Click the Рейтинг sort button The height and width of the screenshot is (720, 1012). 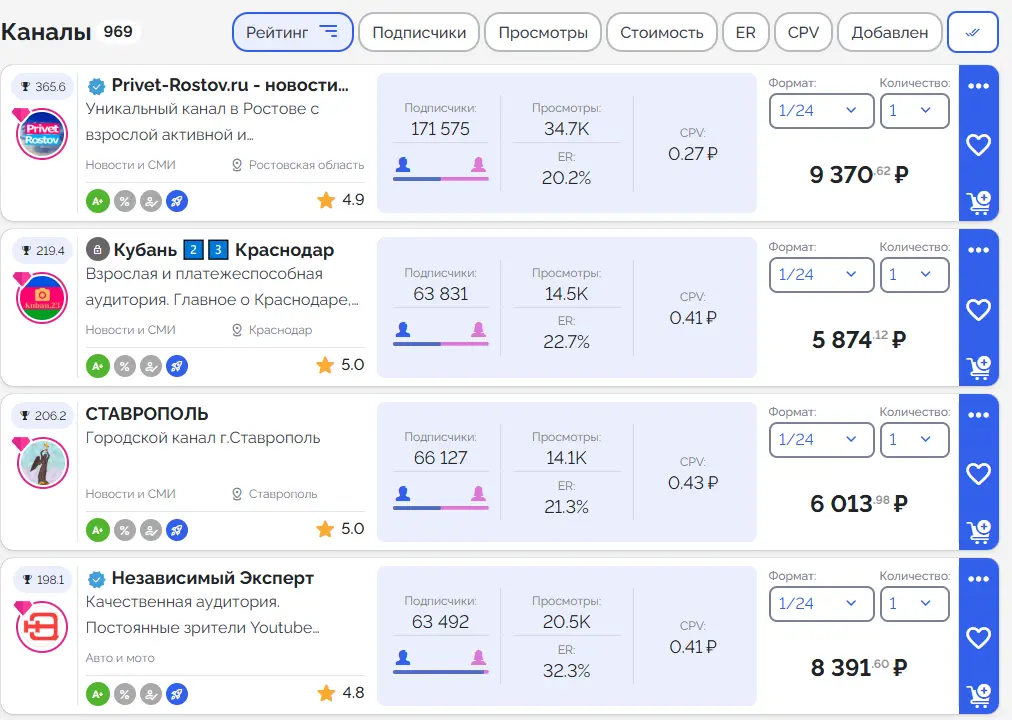[292, 32]
